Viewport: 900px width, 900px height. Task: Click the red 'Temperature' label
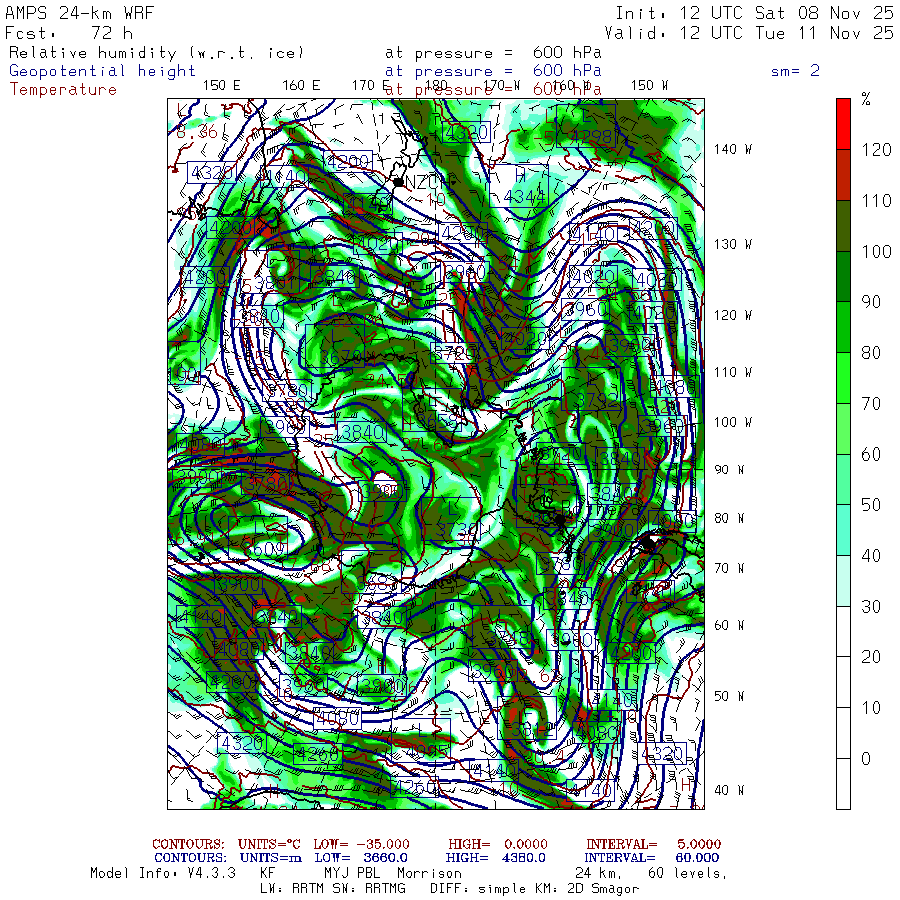point(63,90)
